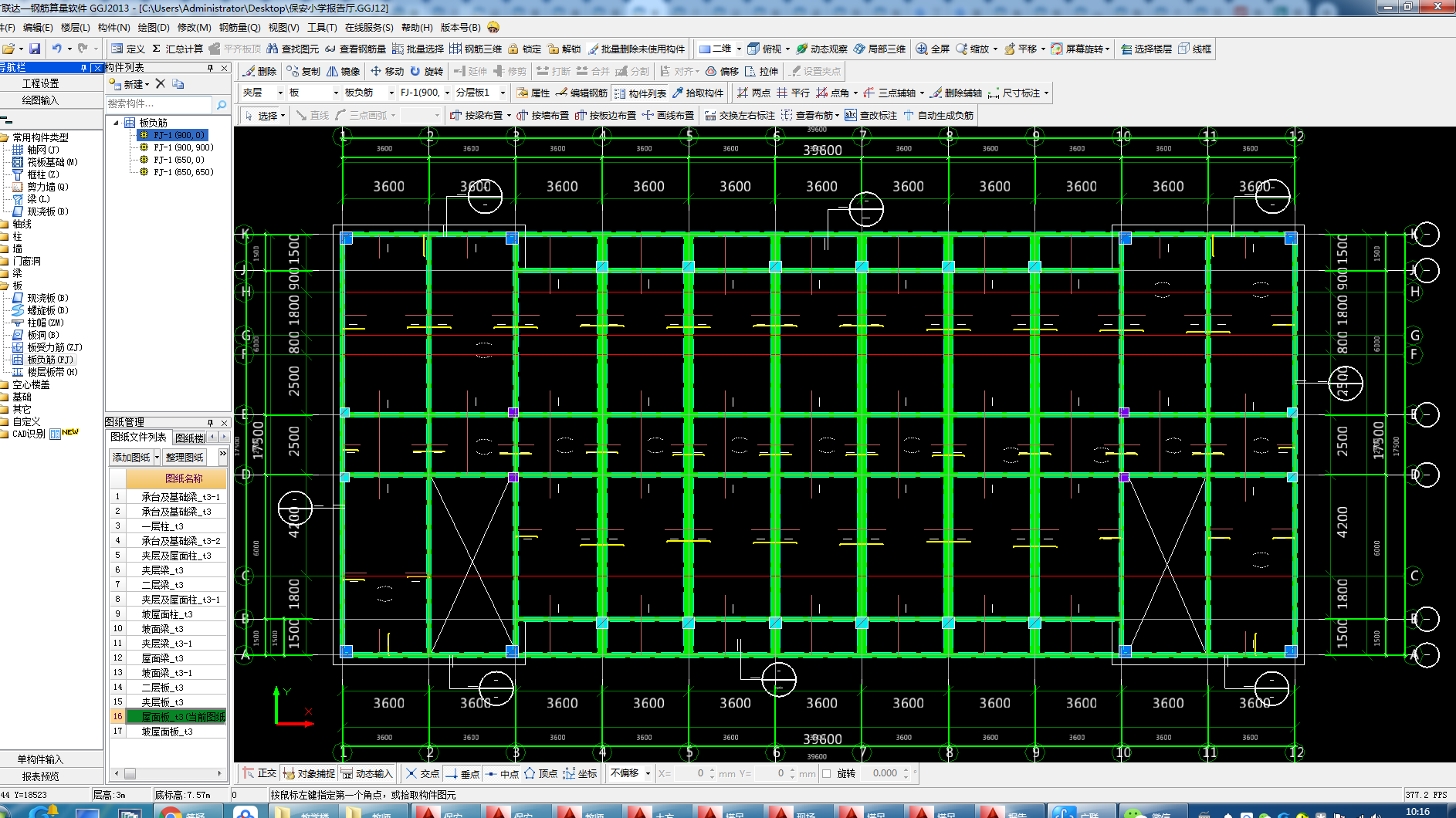Click the 拉伸 stretch tool
Image resolution: width=1456 pixels, height=818 pixels.
pyautogui.click(x=761, y=71)
